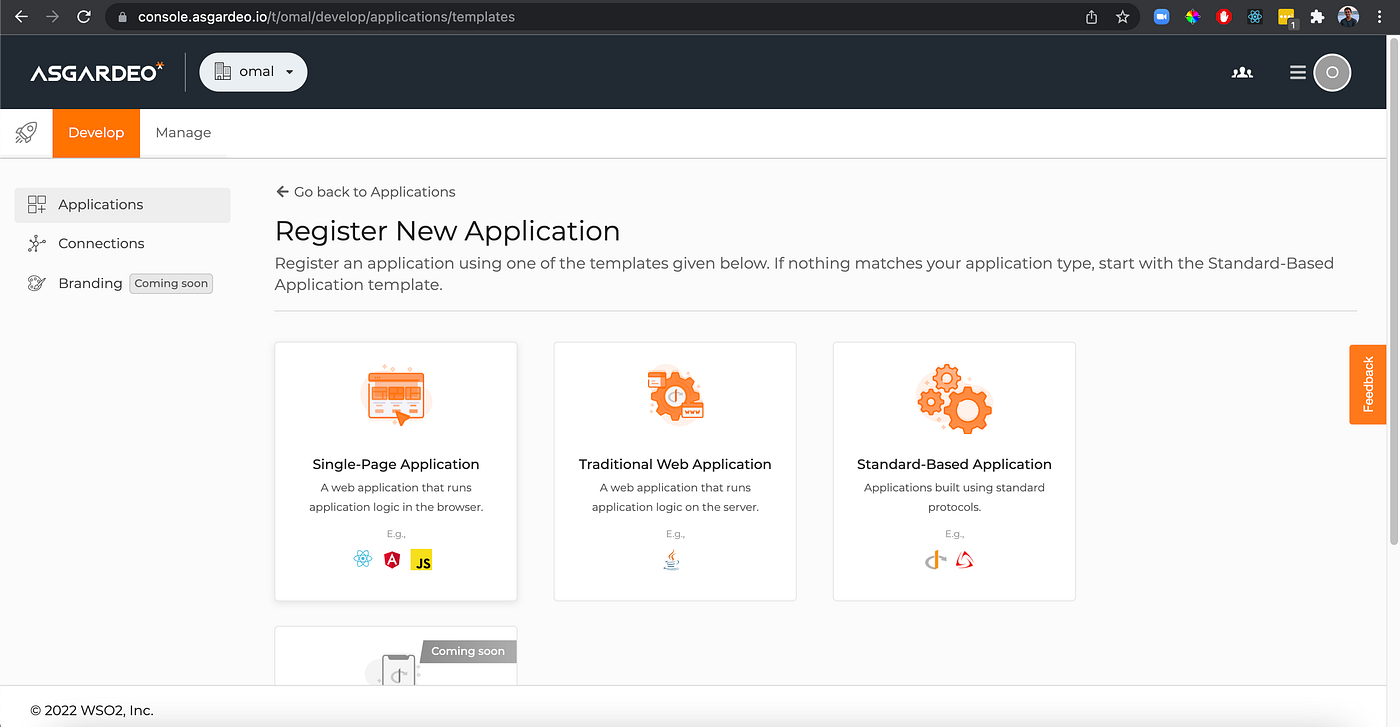
Task: Open the user avatar account menu
Action: coord(1331,72)
